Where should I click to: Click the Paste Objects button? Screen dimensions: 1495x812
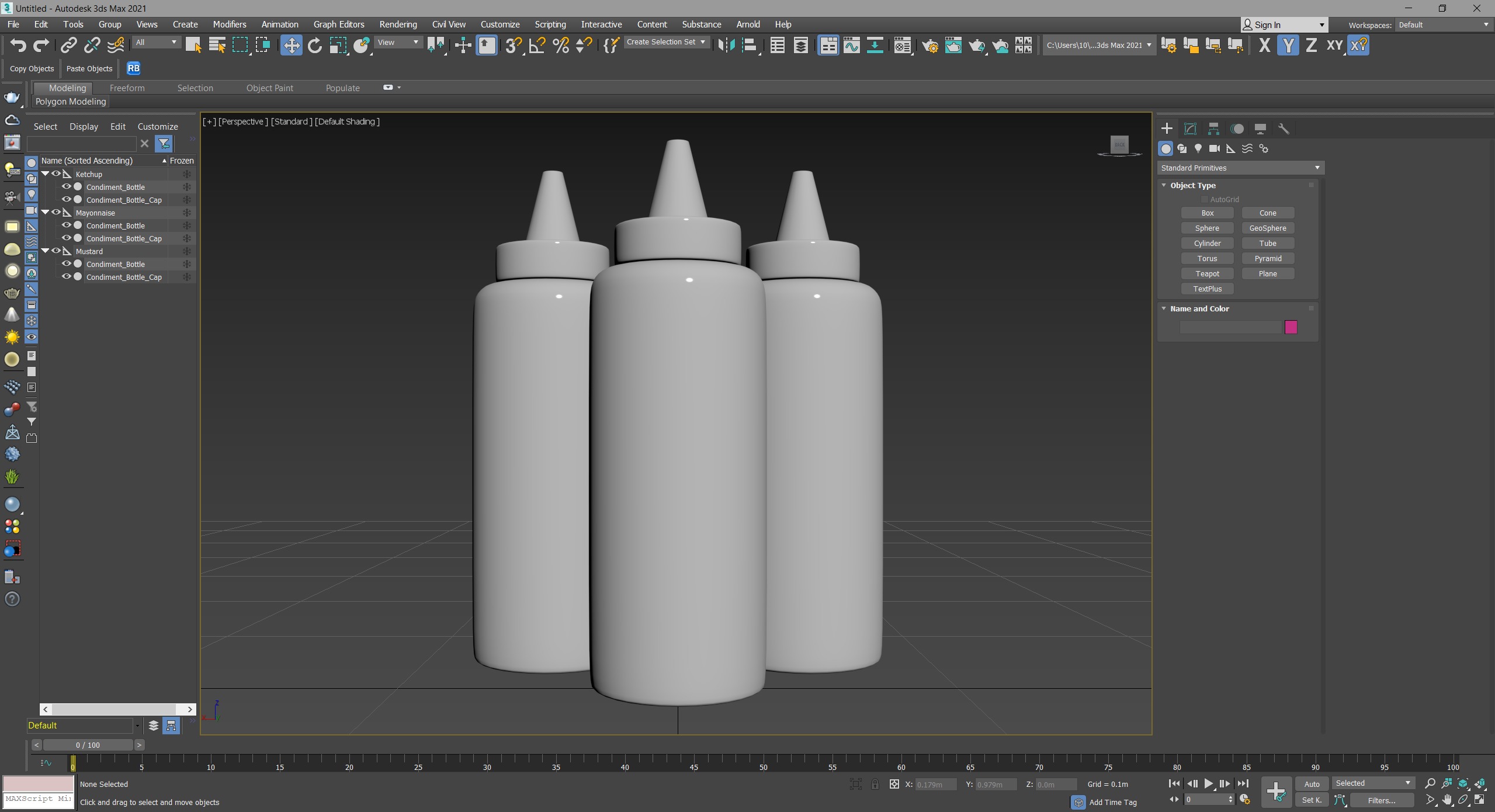tap(89, 68)
